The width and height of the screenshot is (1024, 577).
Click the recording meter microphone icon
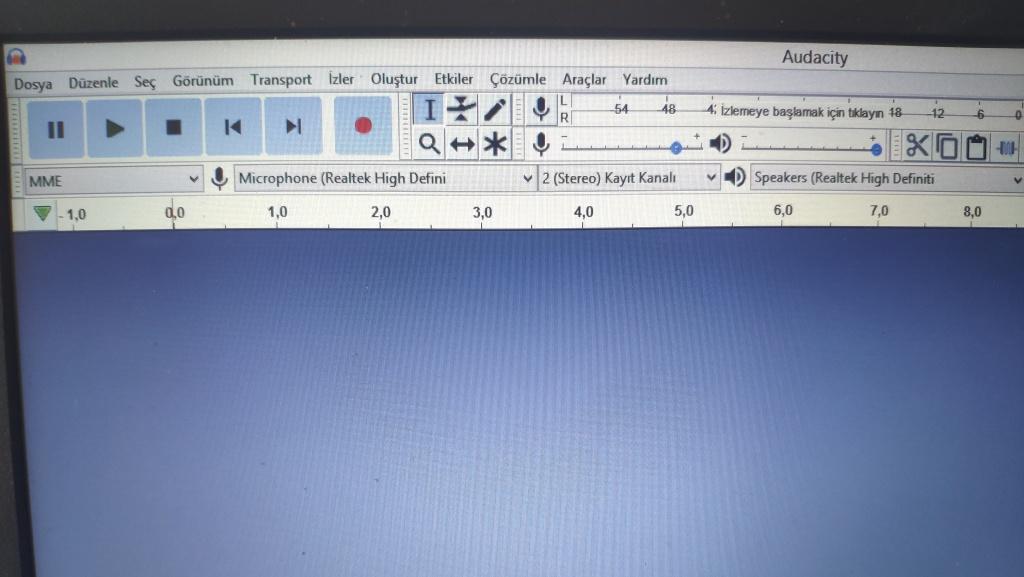[x=541, y=109]
